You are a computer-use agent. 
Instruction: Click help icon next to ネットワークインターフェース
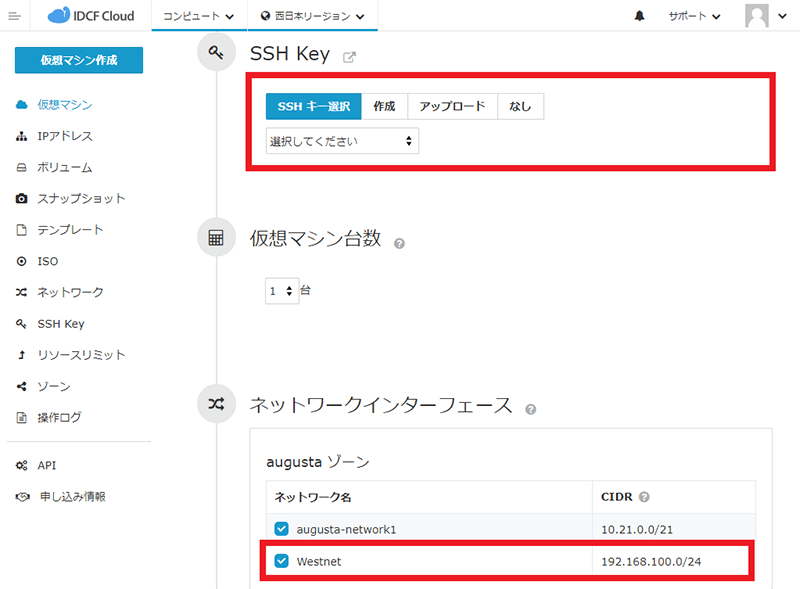coord(530,409)
